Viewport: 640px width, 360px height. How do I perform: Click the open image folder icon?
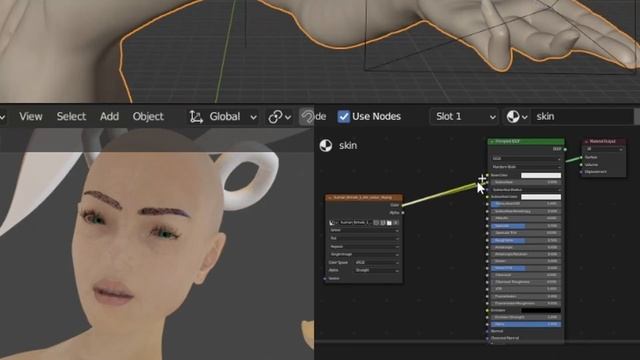[x=389, y=222]
